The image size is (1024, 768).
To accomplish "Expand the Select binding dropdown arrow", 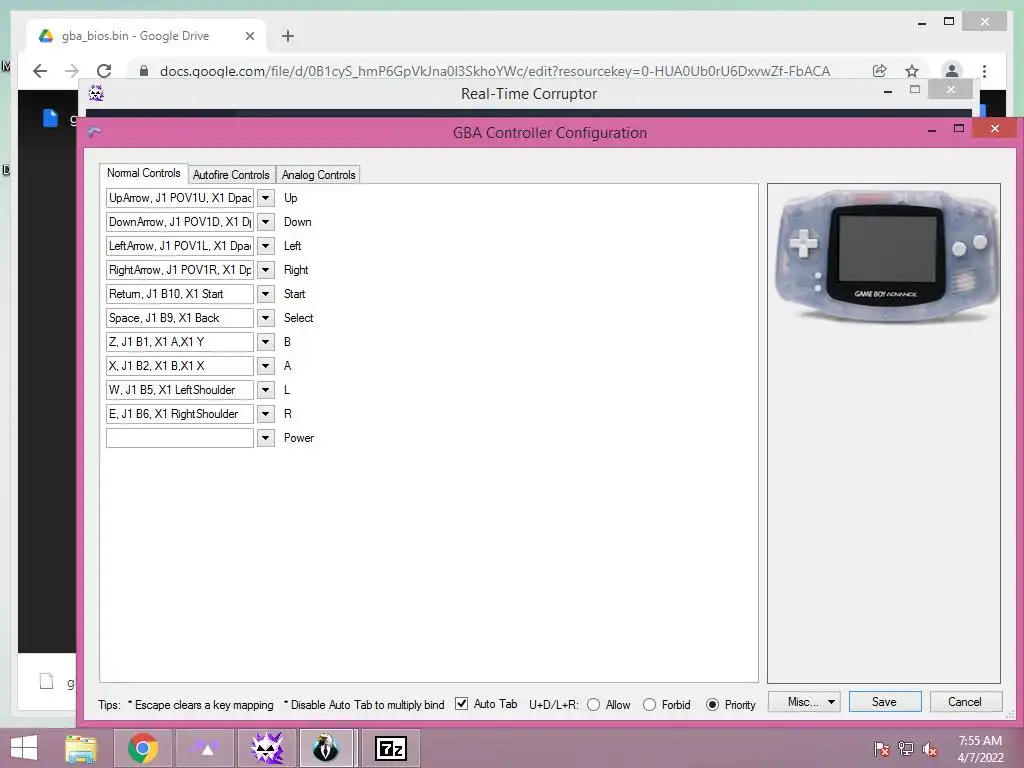I will pos(265,318).
